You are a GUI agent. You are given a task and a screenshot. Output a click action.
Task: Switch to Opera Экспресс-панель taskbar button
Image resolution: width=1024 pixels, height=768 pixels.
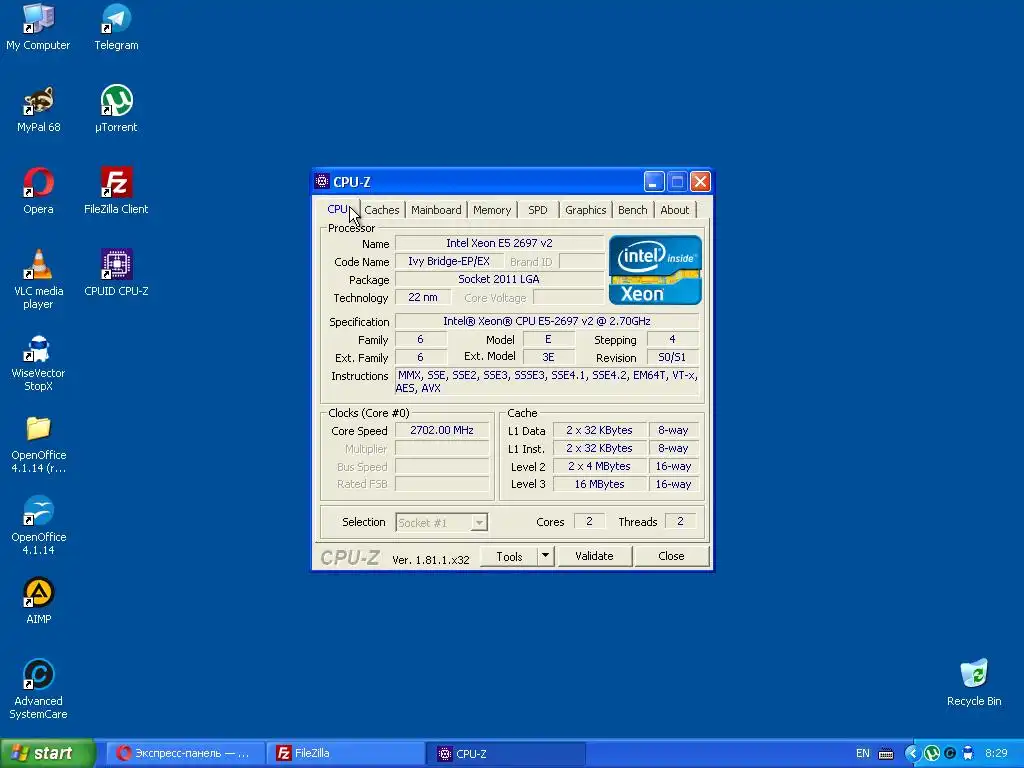[185, 753]
